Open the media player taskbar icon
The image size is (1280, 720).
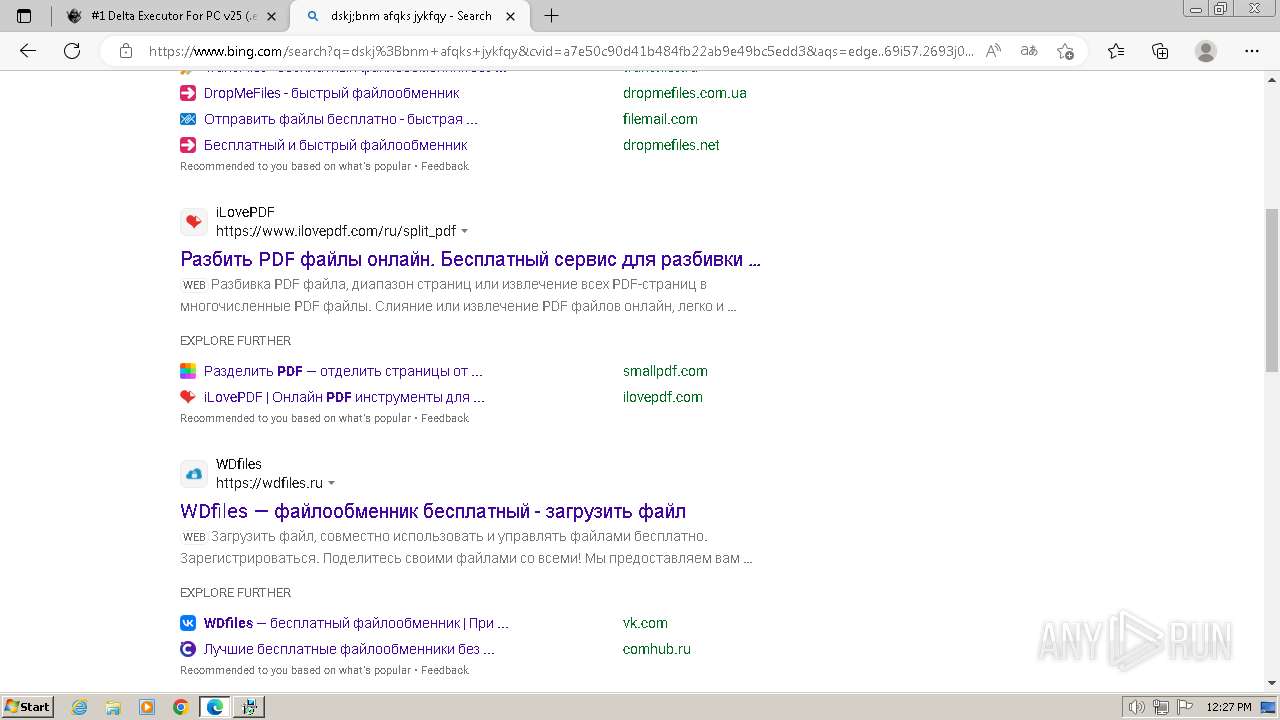(x=147, y=707)
